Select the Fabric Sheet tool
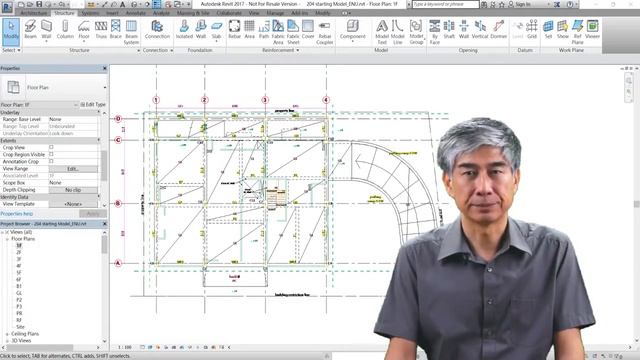 293,32
